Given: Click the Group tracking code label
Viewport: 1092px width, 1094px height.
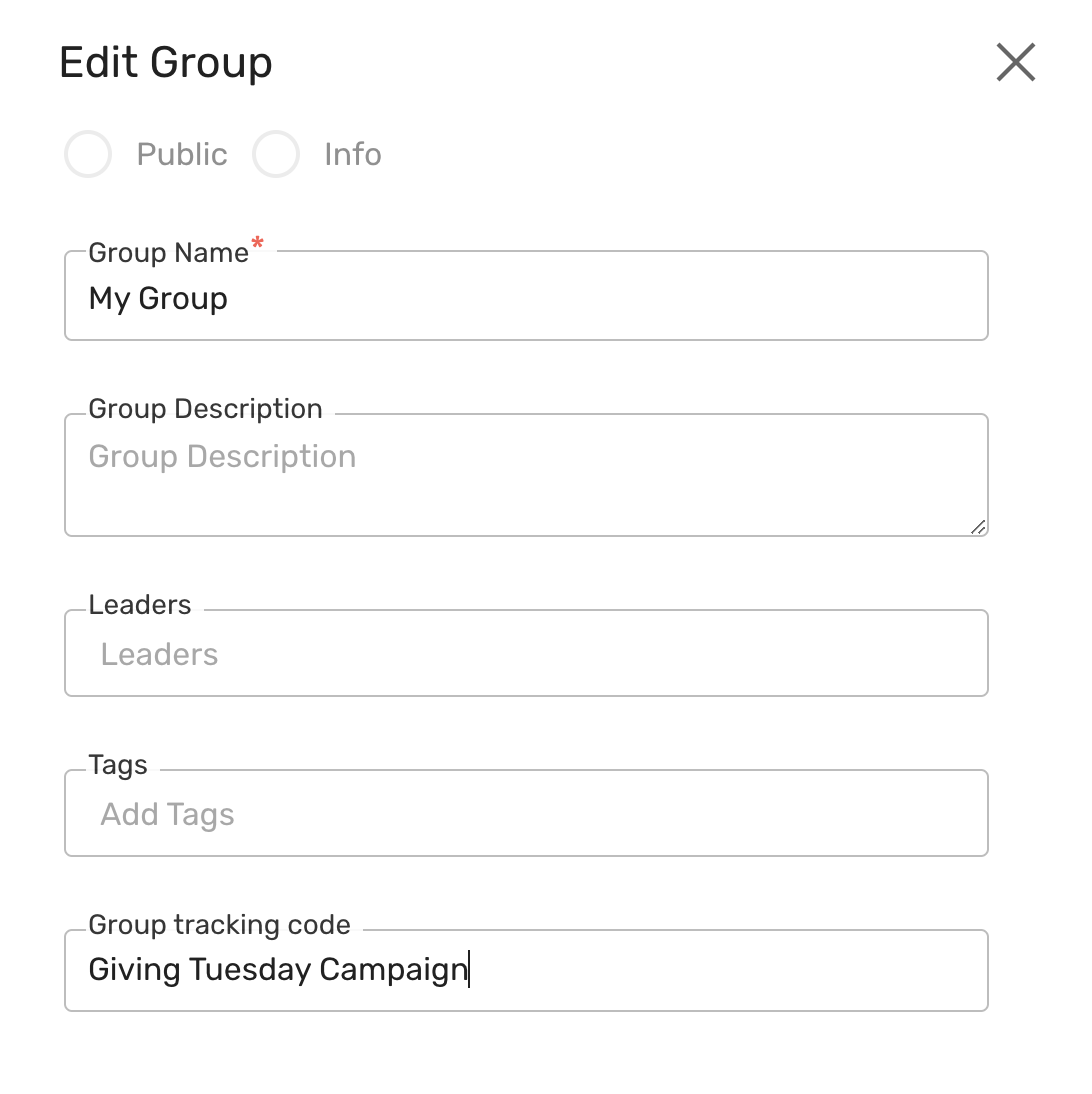Looking at the screenshot, I should 218,925.
